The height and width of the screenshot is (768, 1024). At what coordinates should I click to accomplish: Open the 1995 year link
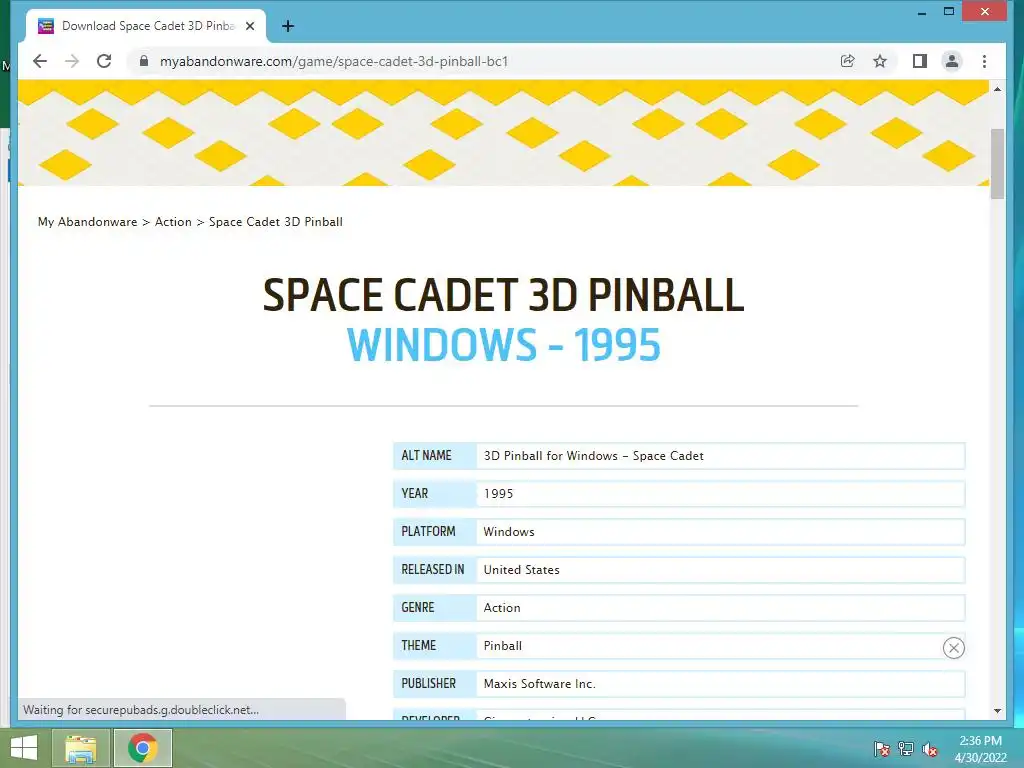point(498,494)
